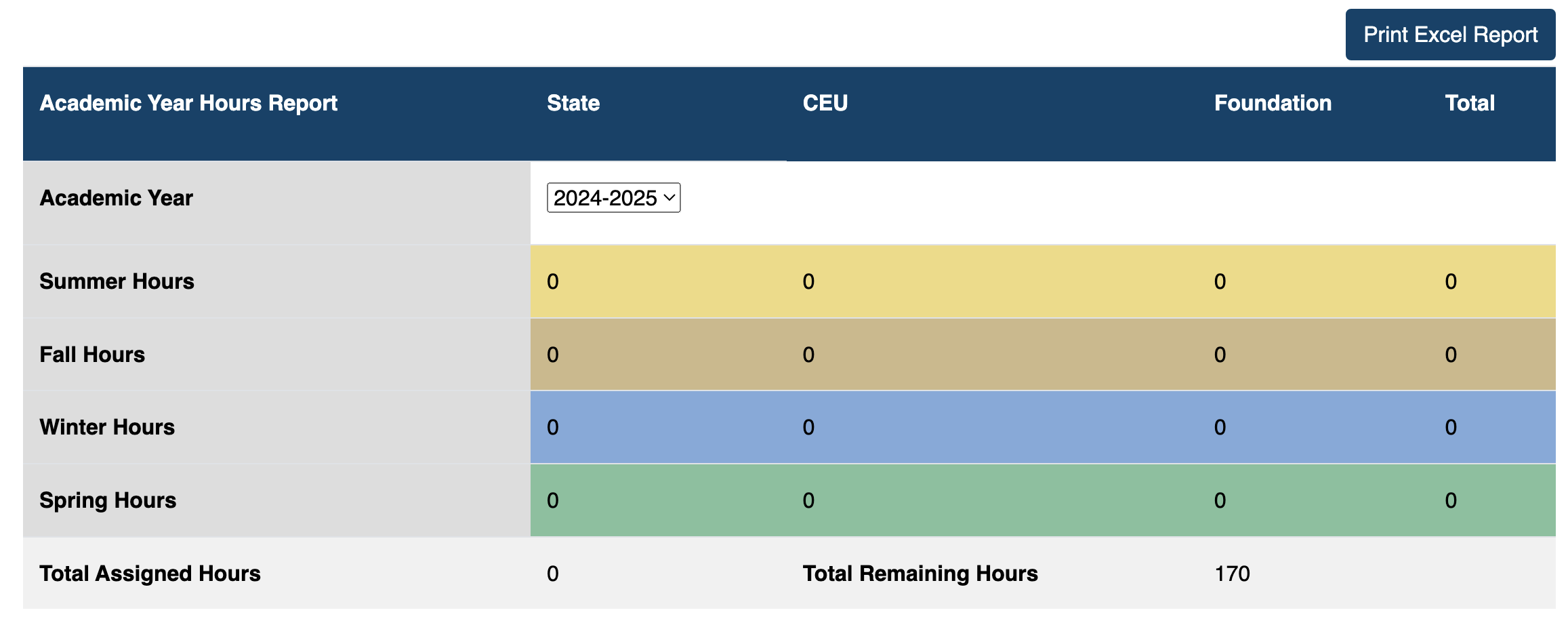Click the Academic Year Hours Report header
Screen dimensions: 1568x644
tap(188, 103)
